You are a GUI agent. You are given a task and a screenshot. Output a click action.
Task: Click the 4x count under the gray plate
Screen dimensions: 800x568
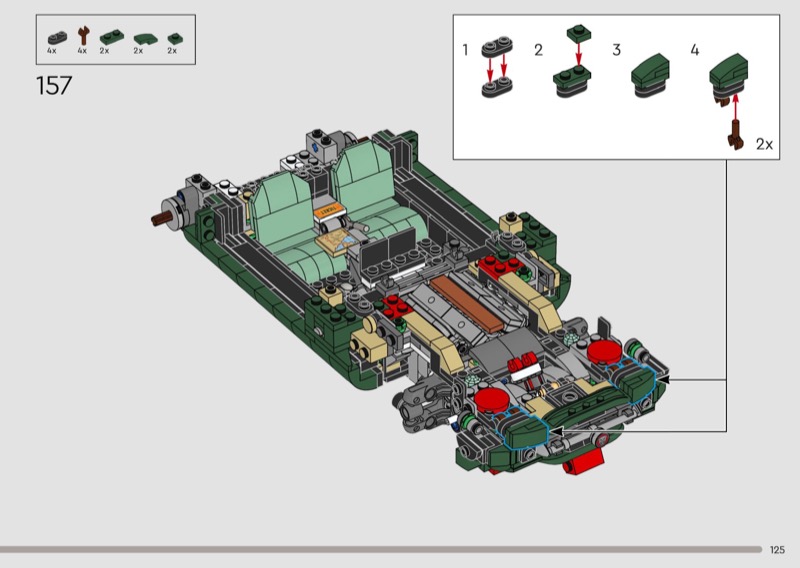pos(52,51)
